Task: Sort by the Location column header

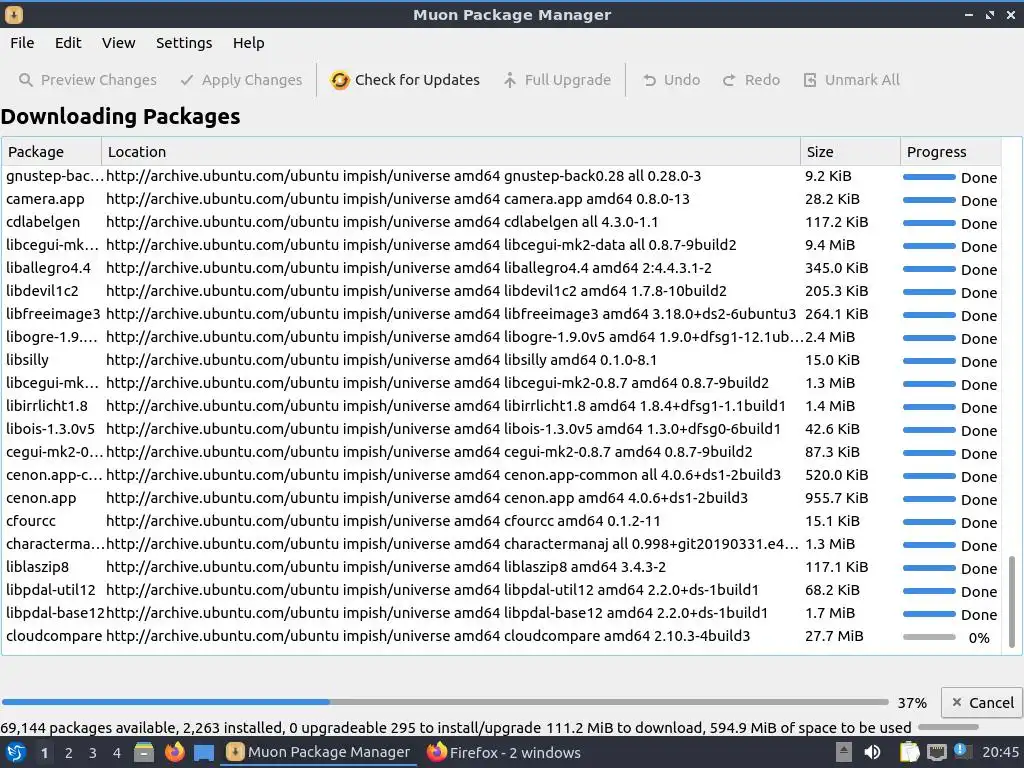Action: pos(451,152)
